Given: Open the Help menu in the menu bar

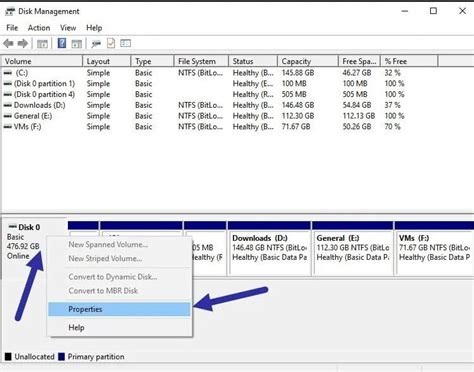Looking at the screenshot, I should coord(94,28).
